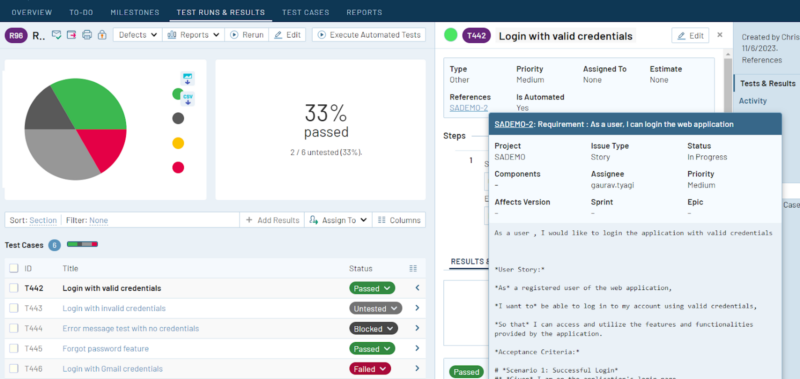This screenshot has height=379, width=800.
Task: Download the pie chart as an image
Action: [187, 79]
